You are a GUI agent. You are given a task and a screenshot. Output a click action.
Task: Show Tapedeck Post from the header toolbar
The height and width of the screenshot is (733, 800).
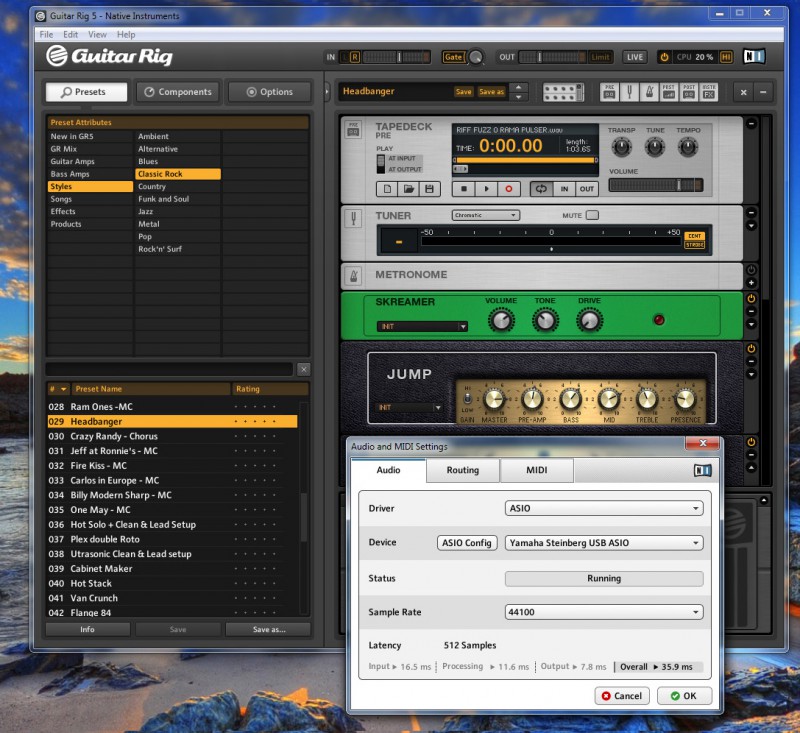[689, 92]
